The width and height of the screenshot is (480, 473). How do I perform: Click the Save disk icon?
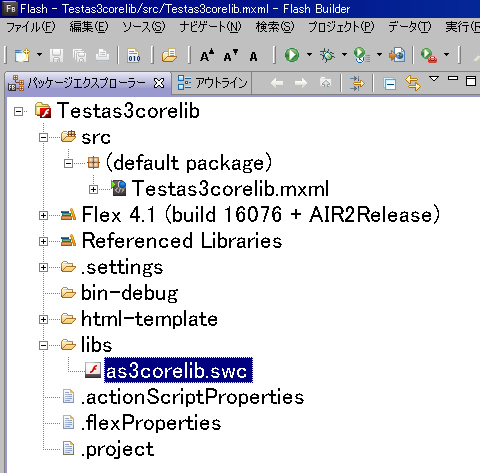[x=56, y=55]
